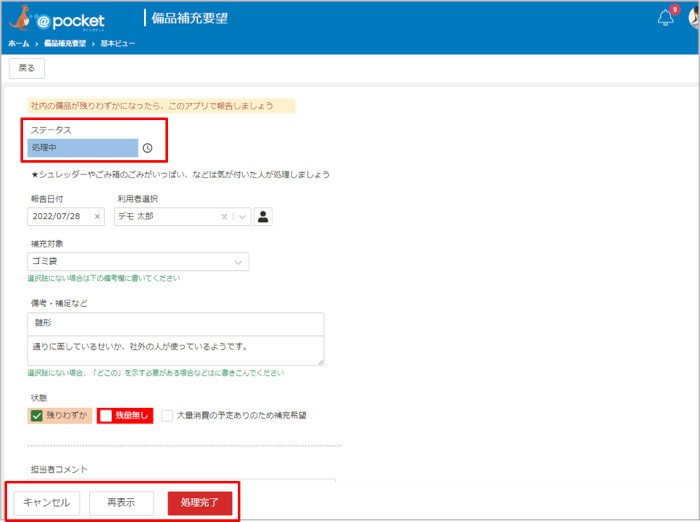Click 基本ビュー breadcrumb item
Screen dimensions: 700x522
(117, 43)
